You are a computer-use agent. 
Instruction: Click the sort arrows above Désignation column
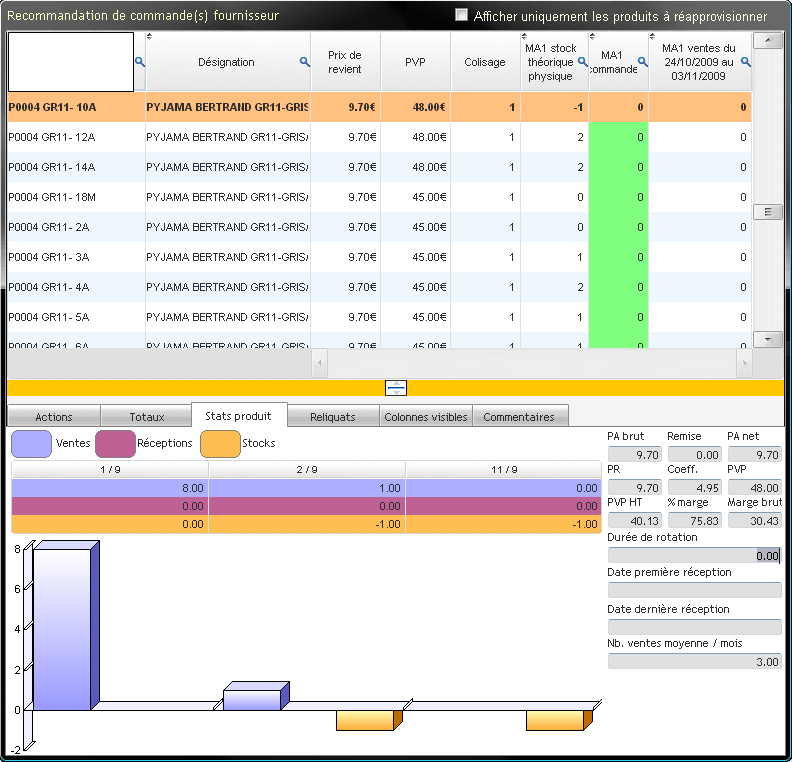pyautogui.click(x=149, y=36)
